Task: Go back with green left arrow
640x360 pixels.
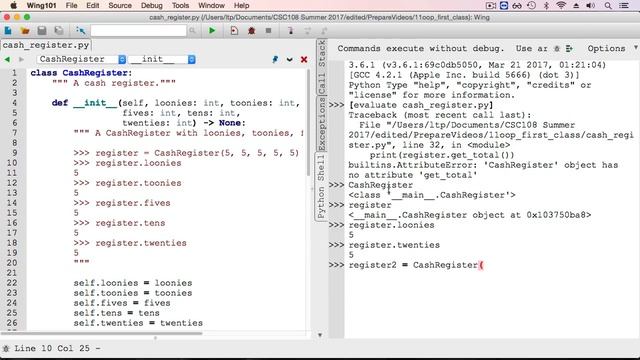Action: tap(7, 60)
